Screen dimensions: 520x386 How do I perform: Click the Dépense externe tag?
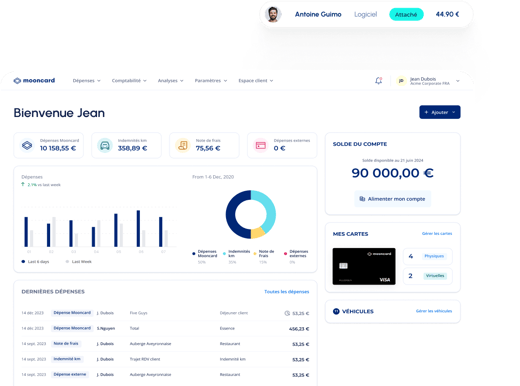coord(70,374)
